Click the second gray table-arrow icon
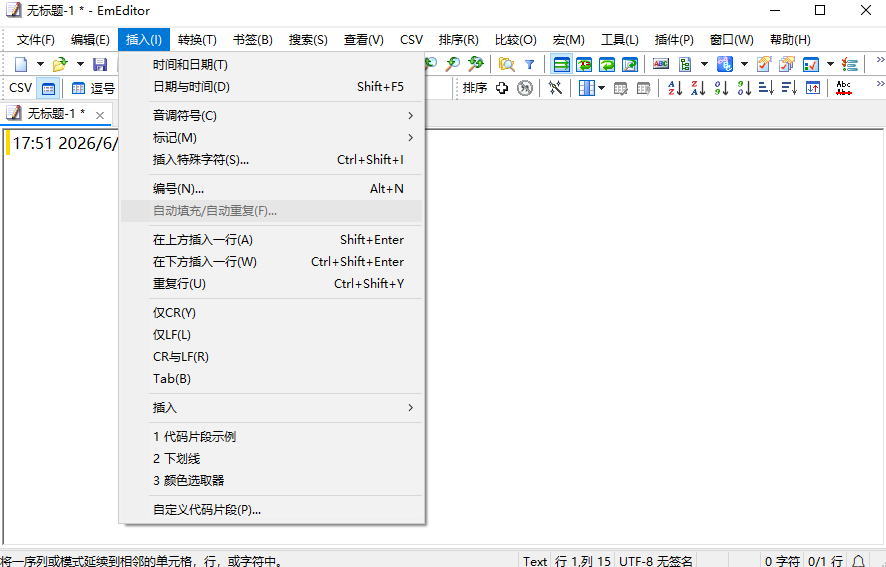 coord(643,88)
